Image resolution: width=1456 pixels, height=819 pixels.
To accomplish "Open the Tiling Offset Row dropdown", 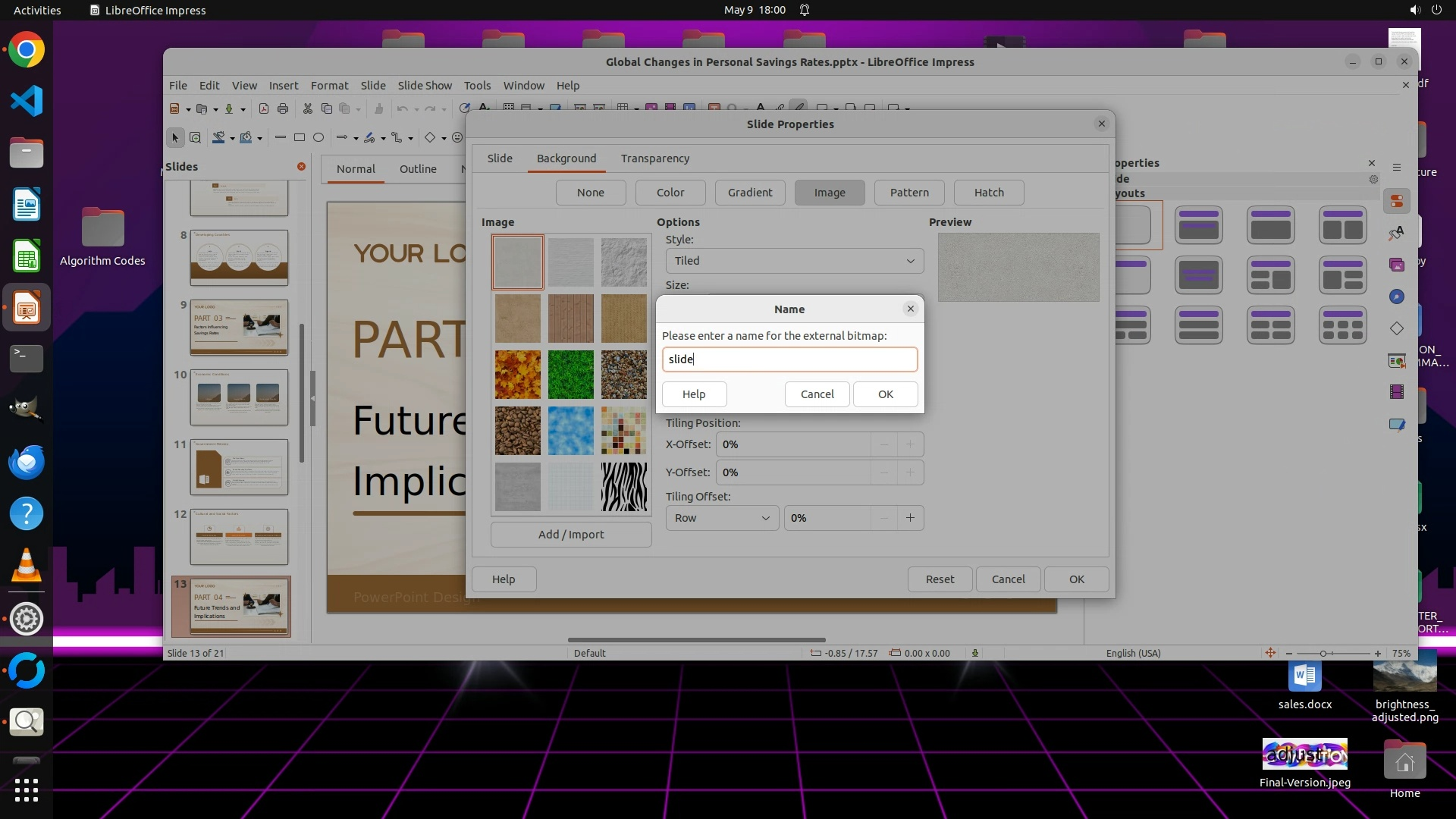I will click(721, 518).
